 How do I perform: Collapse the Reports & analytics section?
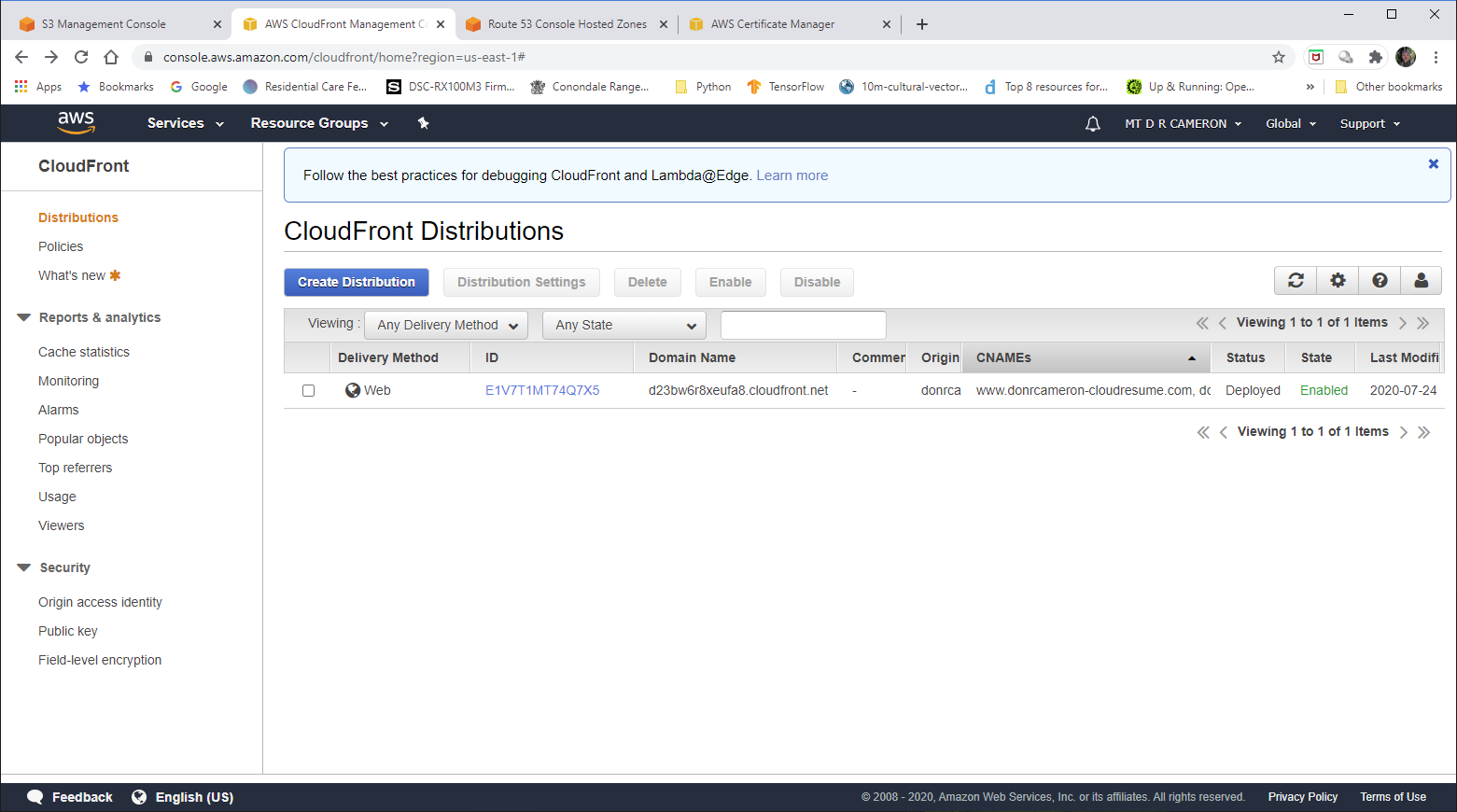[24, 317]
